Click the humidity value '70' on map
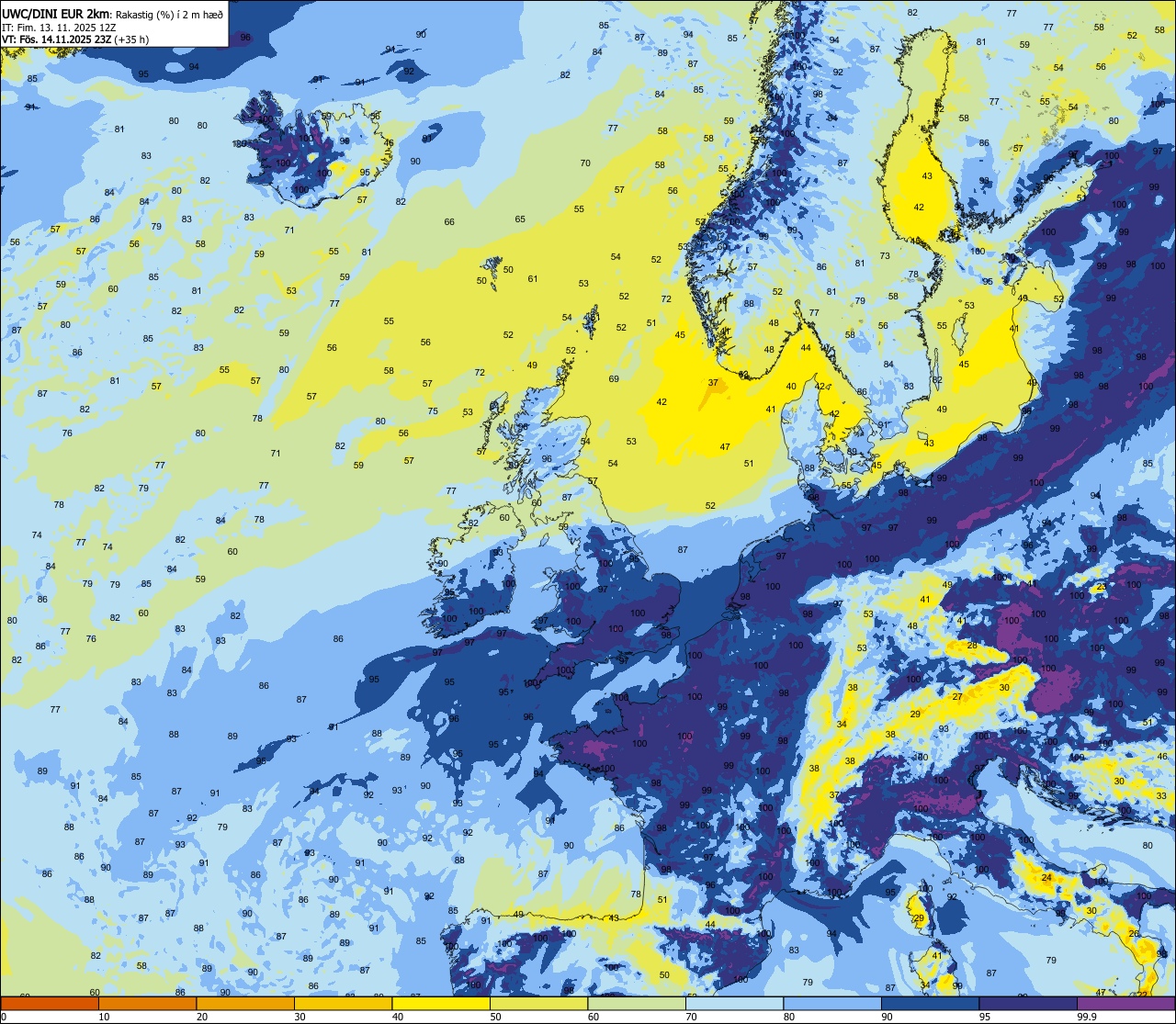Image resolution: width=1176 pixels, height=1024 pixels. (x=585, y=163)
